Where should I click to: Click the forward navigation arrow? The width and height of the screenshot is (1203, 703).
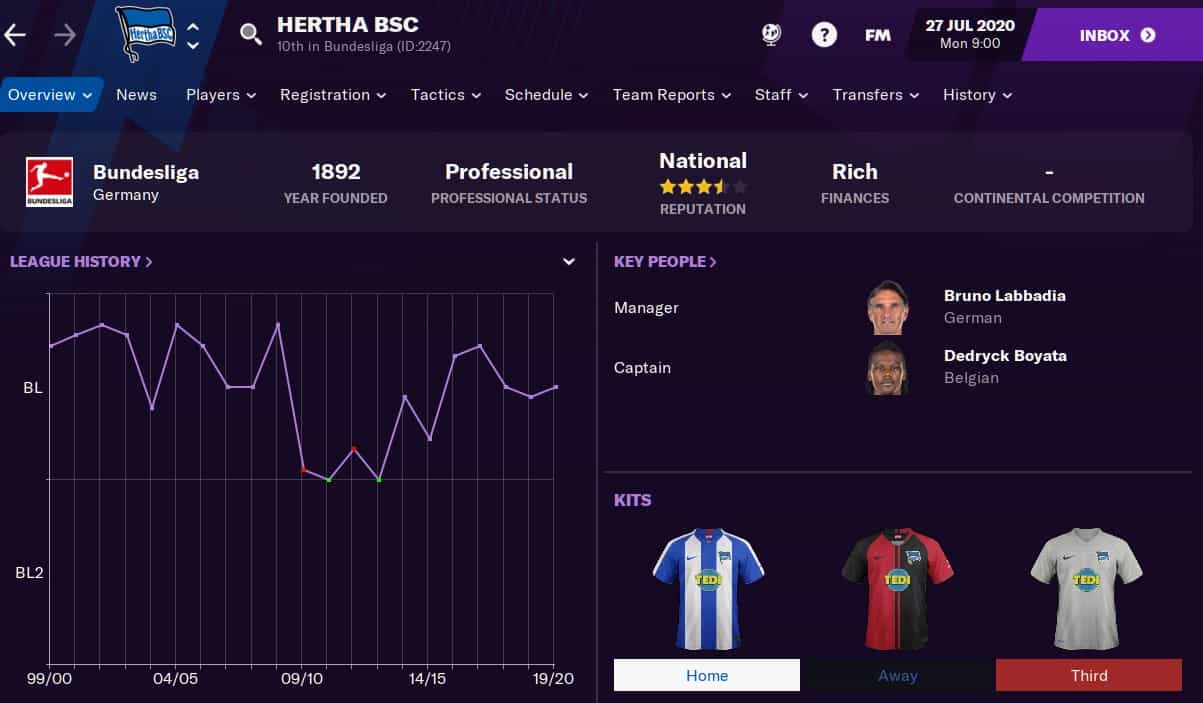[x=65, y=36]
